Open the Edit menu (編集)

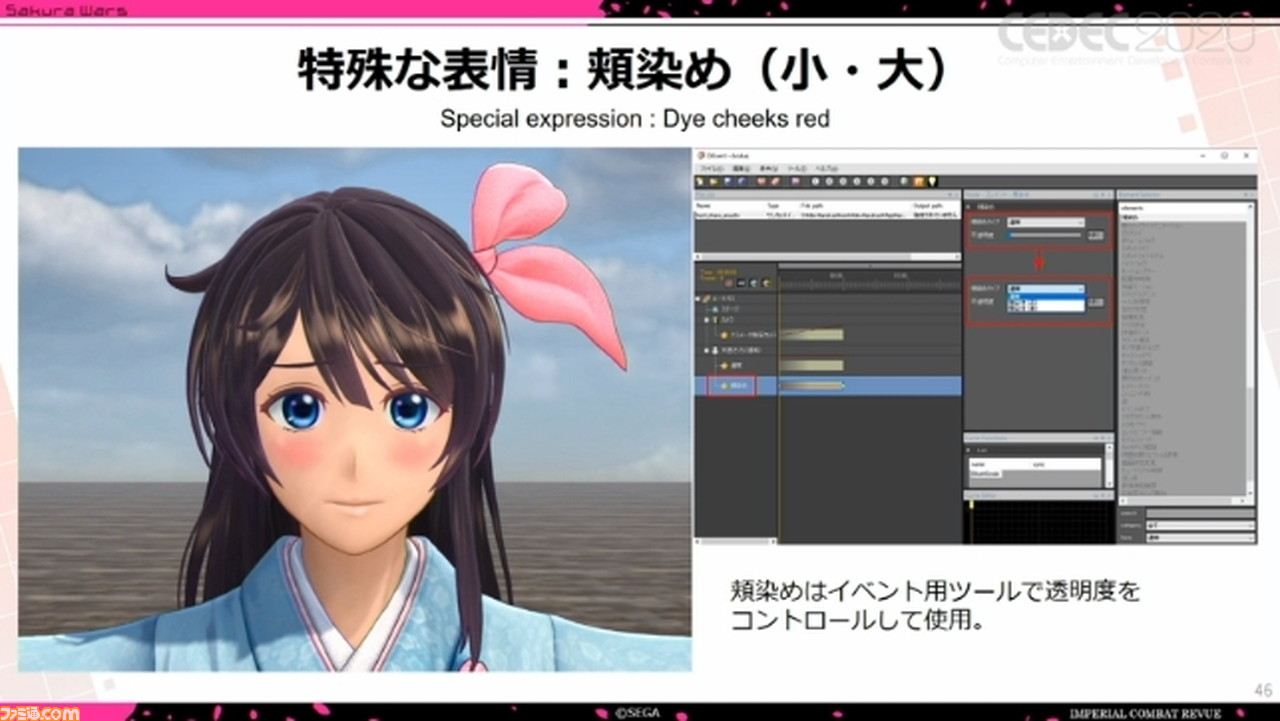(x=739, y=170)
